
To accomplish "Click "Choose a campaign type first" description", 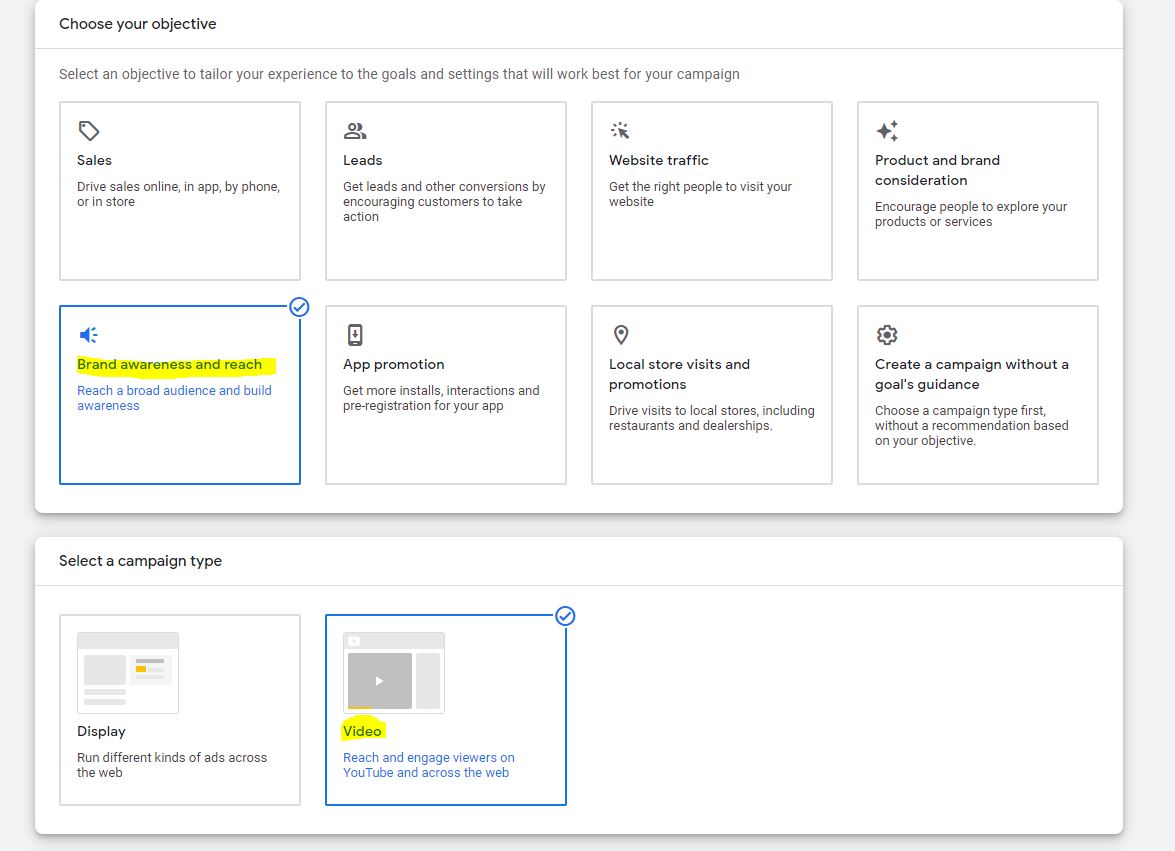I will 972,426.
